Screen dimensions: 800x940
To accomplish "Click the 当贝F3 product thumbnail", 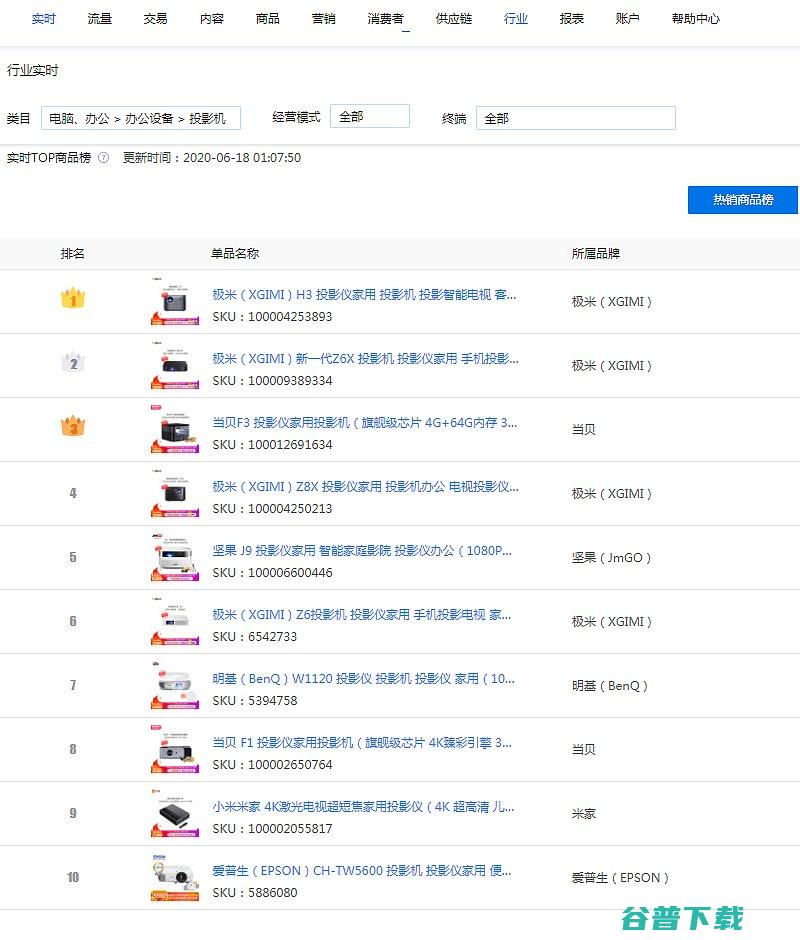I will point(175,429).
